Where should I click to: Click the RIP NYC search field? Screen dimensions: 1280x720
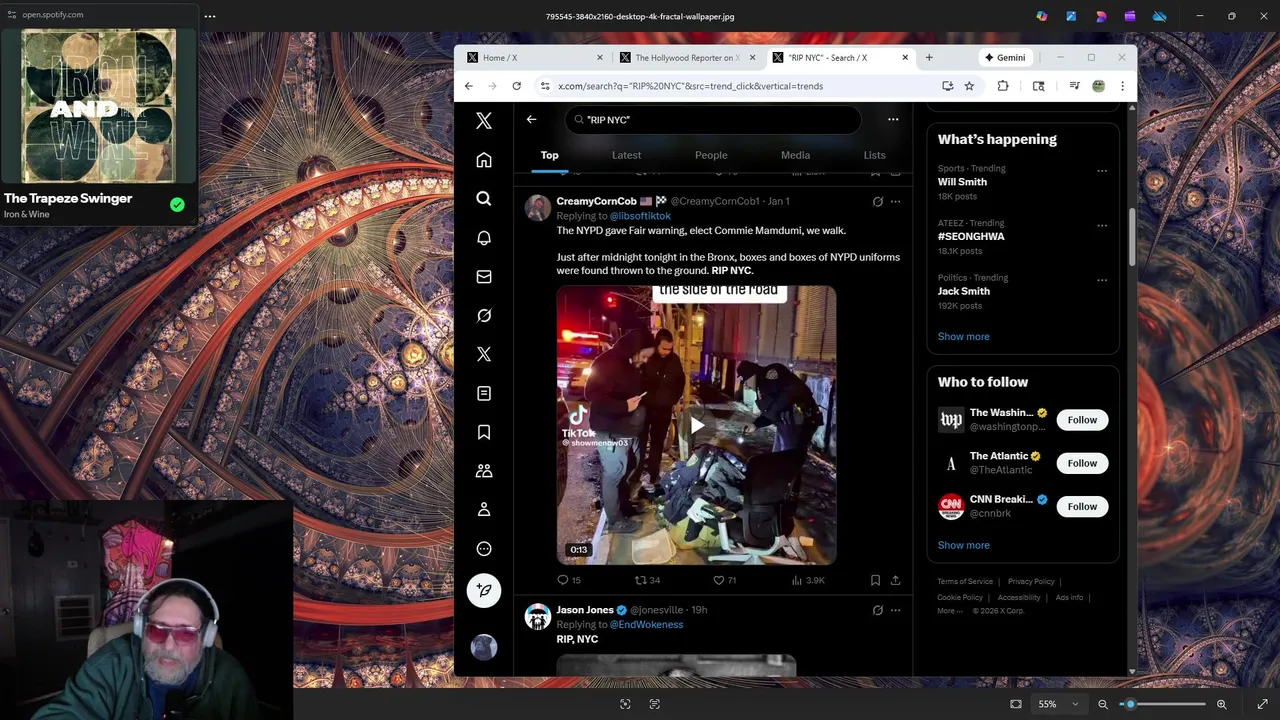pos(713,119)
